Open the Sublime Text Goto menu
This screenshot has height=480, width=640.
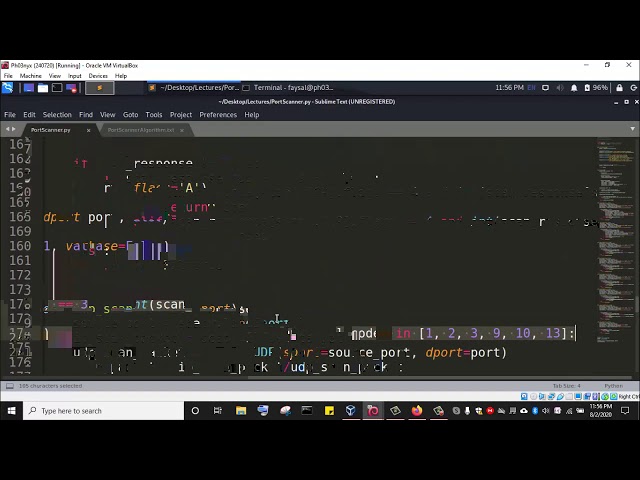(x=131, y=115)
